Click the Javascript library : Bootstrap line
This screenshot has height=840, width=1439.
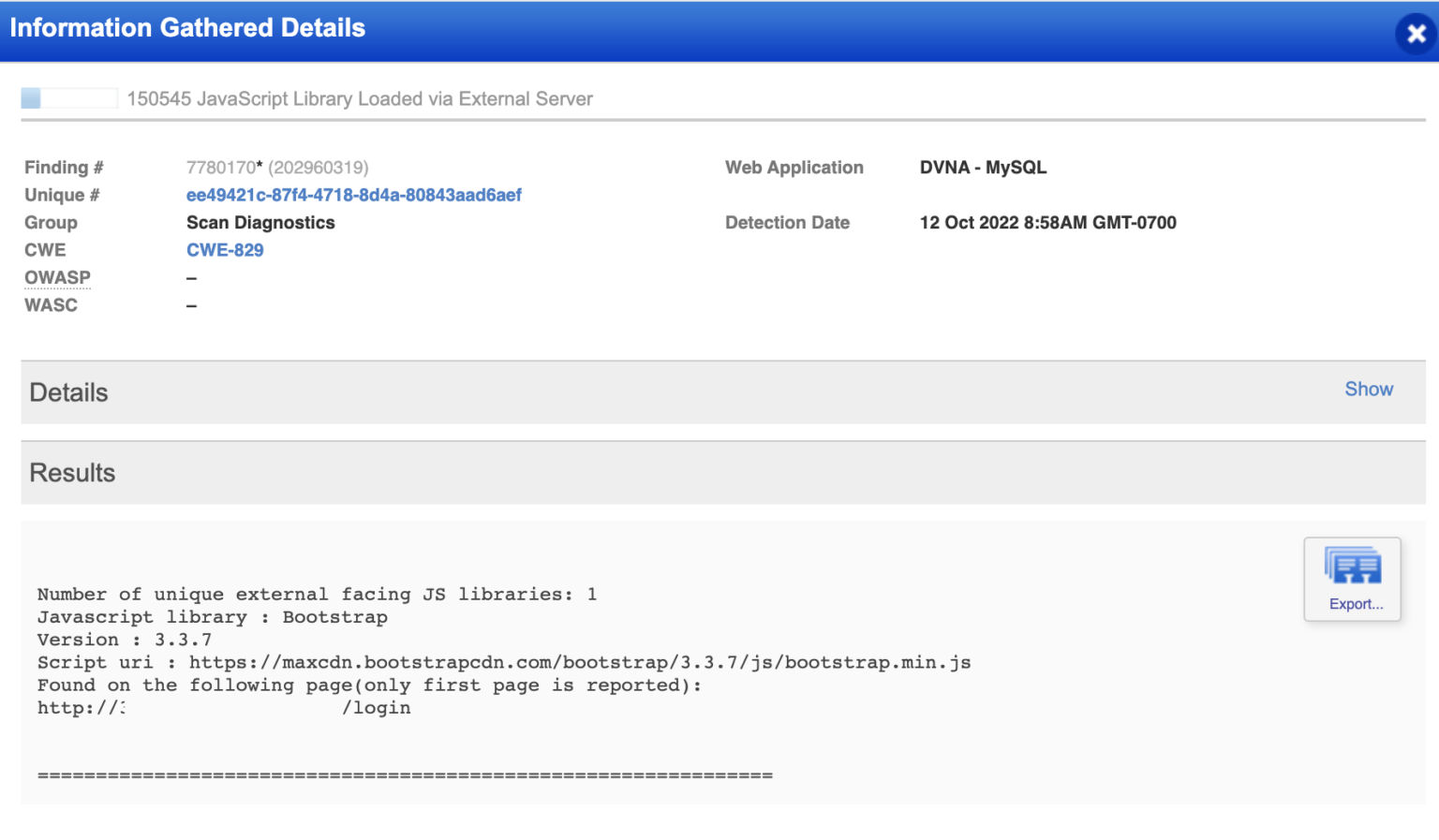point(213,617)
